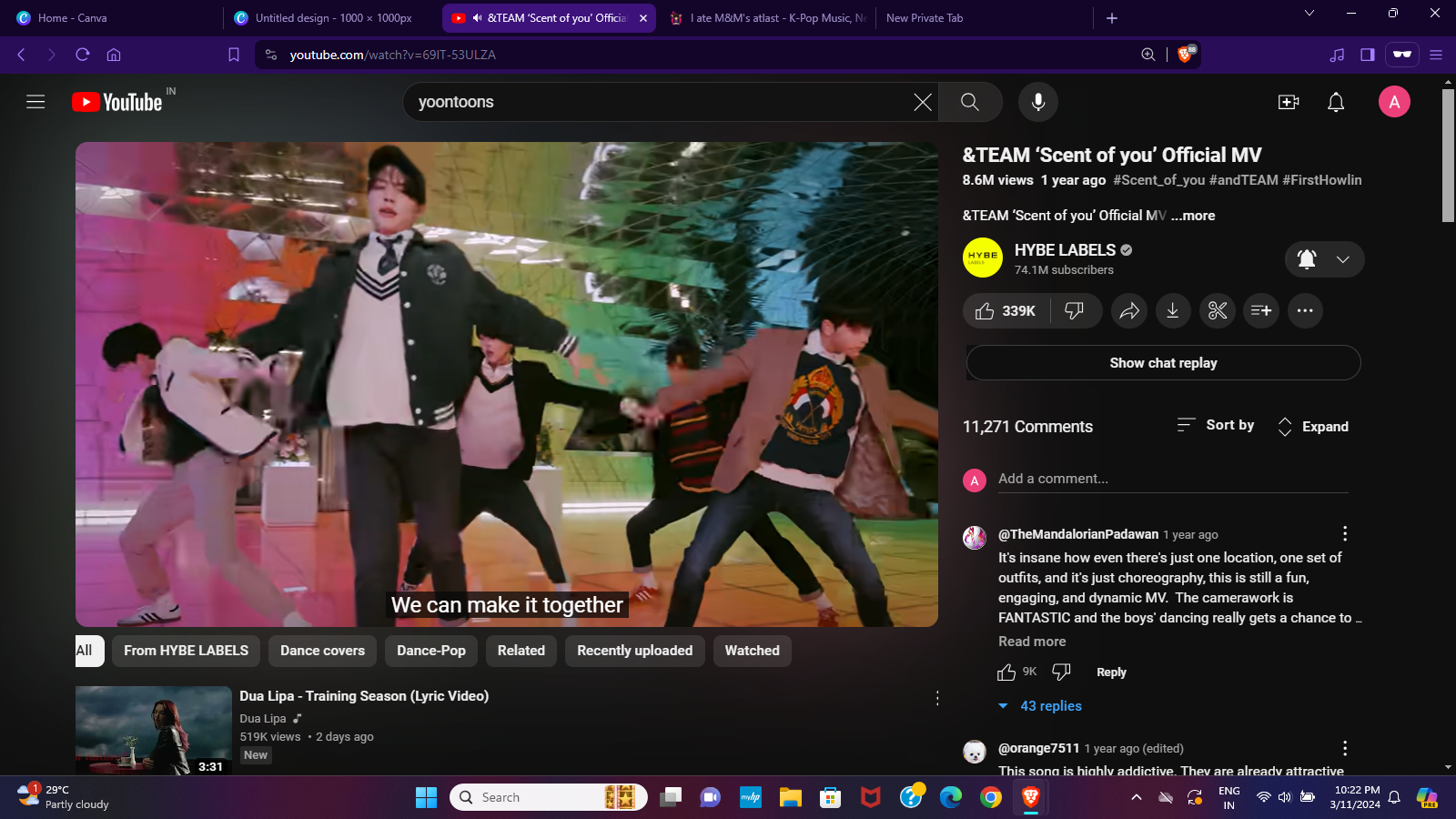Like TheMandalorianPadawan's comment
Viewport: 1456px width, 819px height.
coord(1006,672)
